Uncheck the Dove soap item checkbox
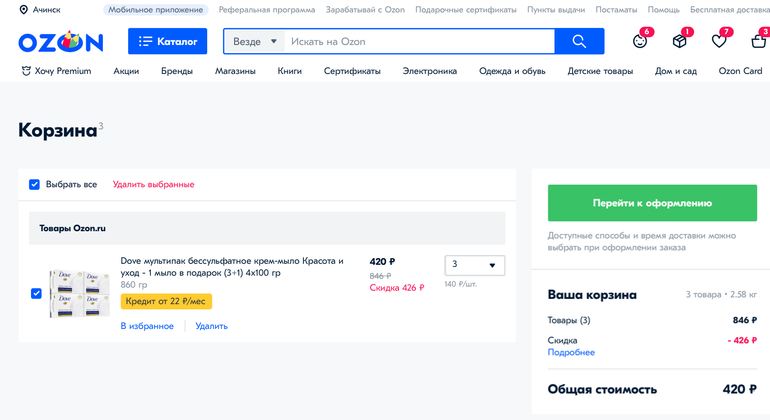The height and width of the screenshot is (420, 770). (37, 293)
